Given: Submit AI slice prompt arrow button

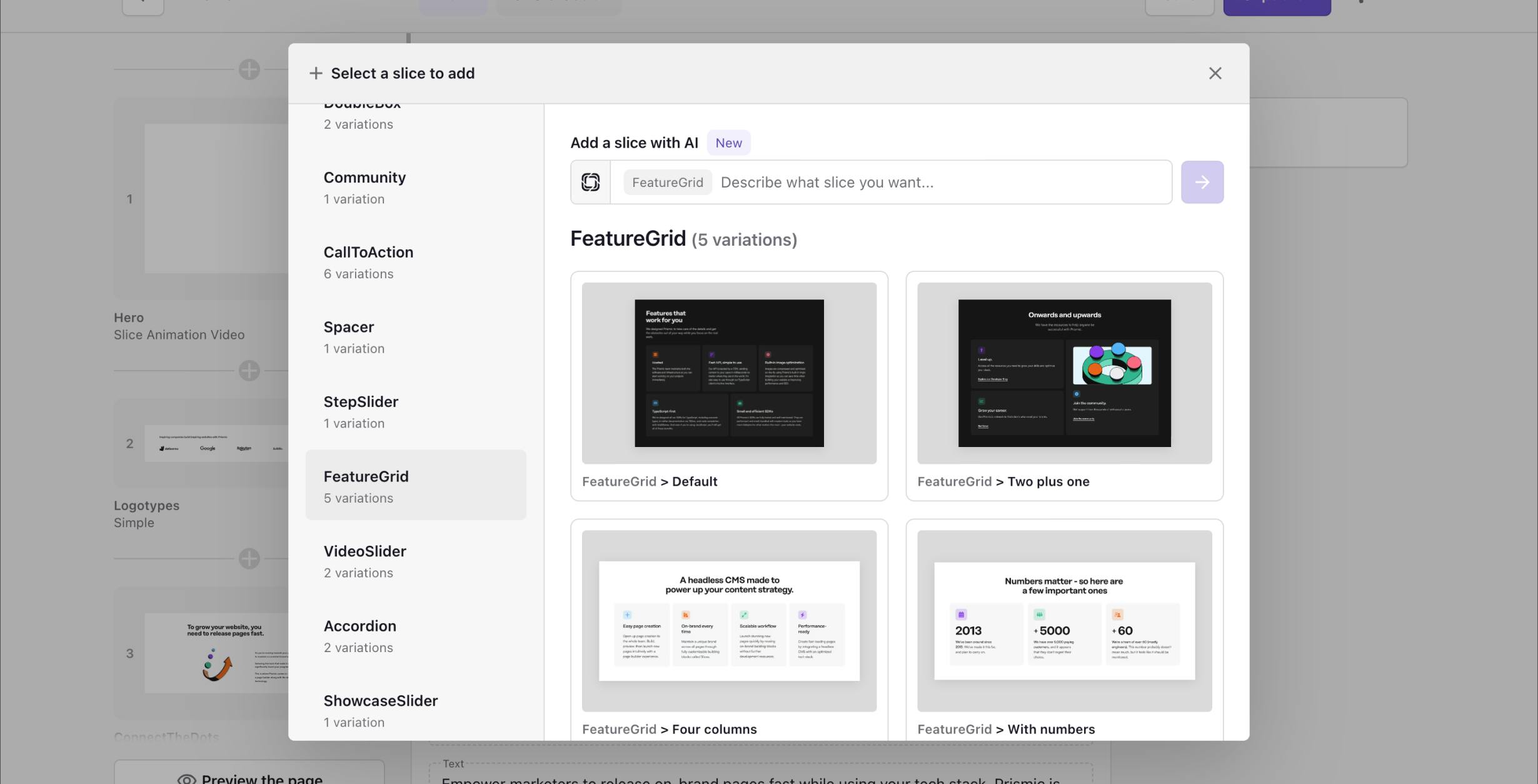Looking at the screenshot, I should pyautogui.click(x=1202, y=182).
